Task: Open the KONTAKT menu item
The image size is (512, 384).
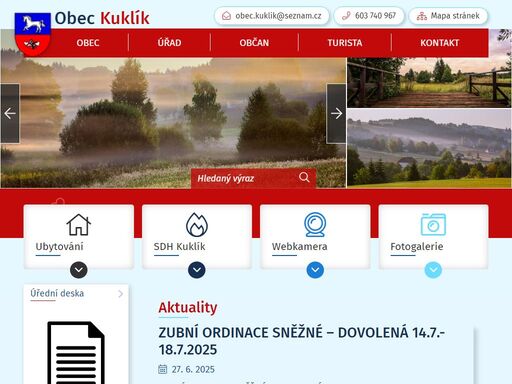Action: coord(440,43)
